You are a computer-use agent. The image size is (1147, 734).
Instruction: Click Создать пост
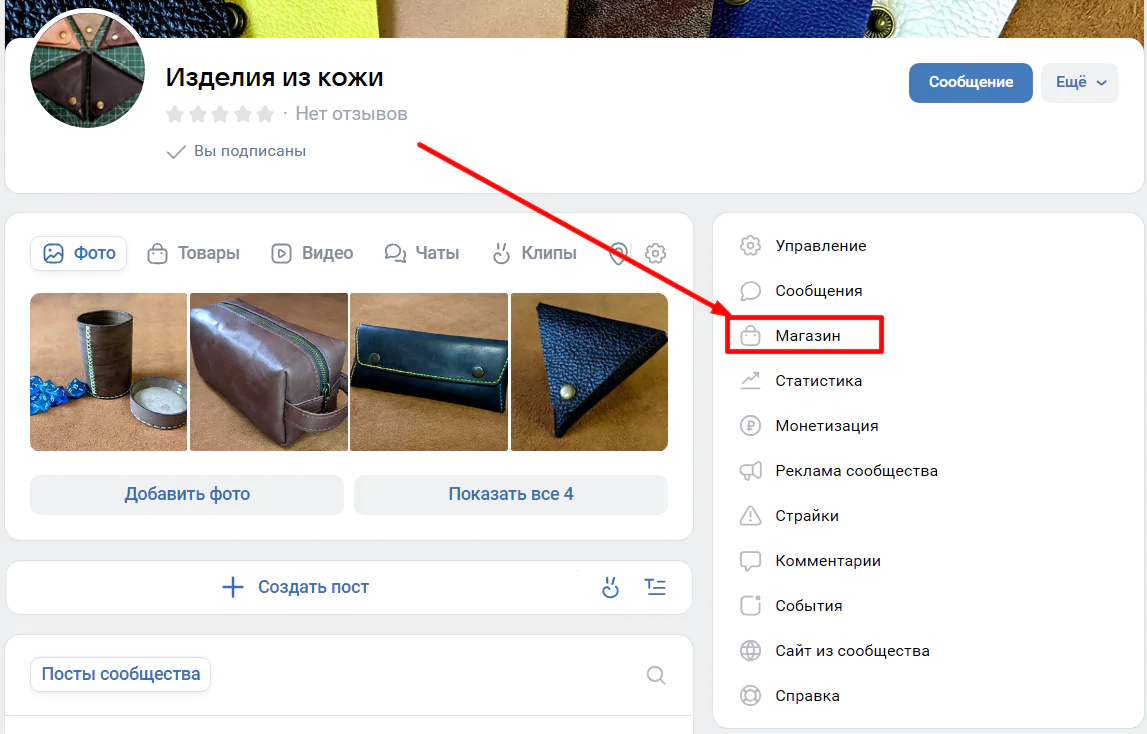(296, 587)
